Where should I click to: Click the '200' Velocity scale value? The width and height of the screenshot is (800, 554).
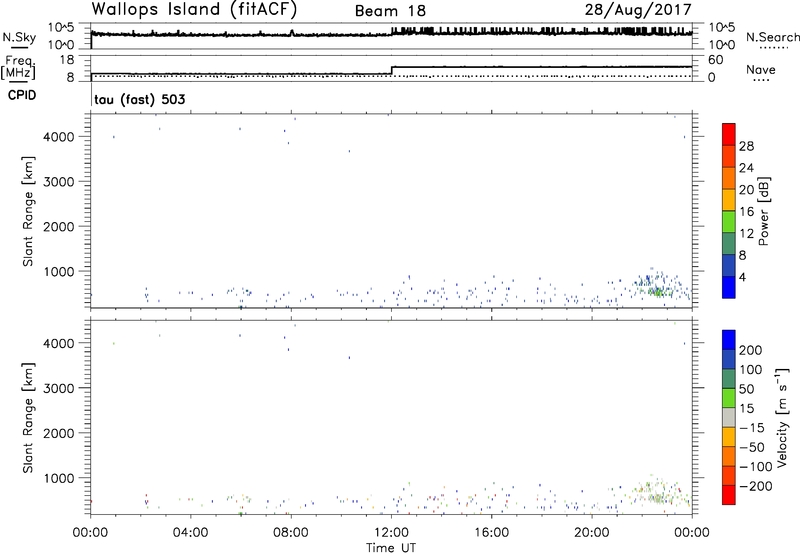tap(751, 350)
